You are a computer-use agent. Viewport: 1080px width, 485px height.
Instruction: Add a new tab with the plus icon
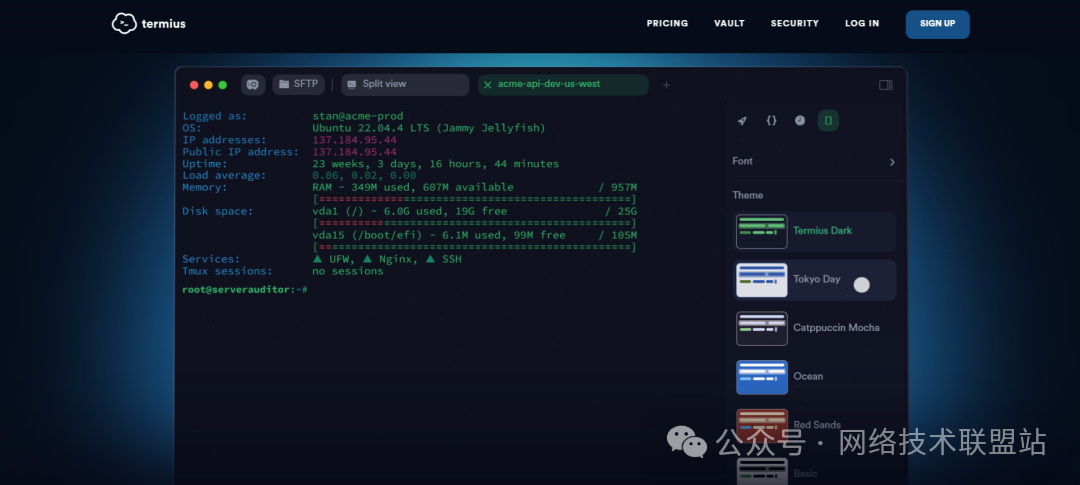pyautogui.click(x=667, y=85)
